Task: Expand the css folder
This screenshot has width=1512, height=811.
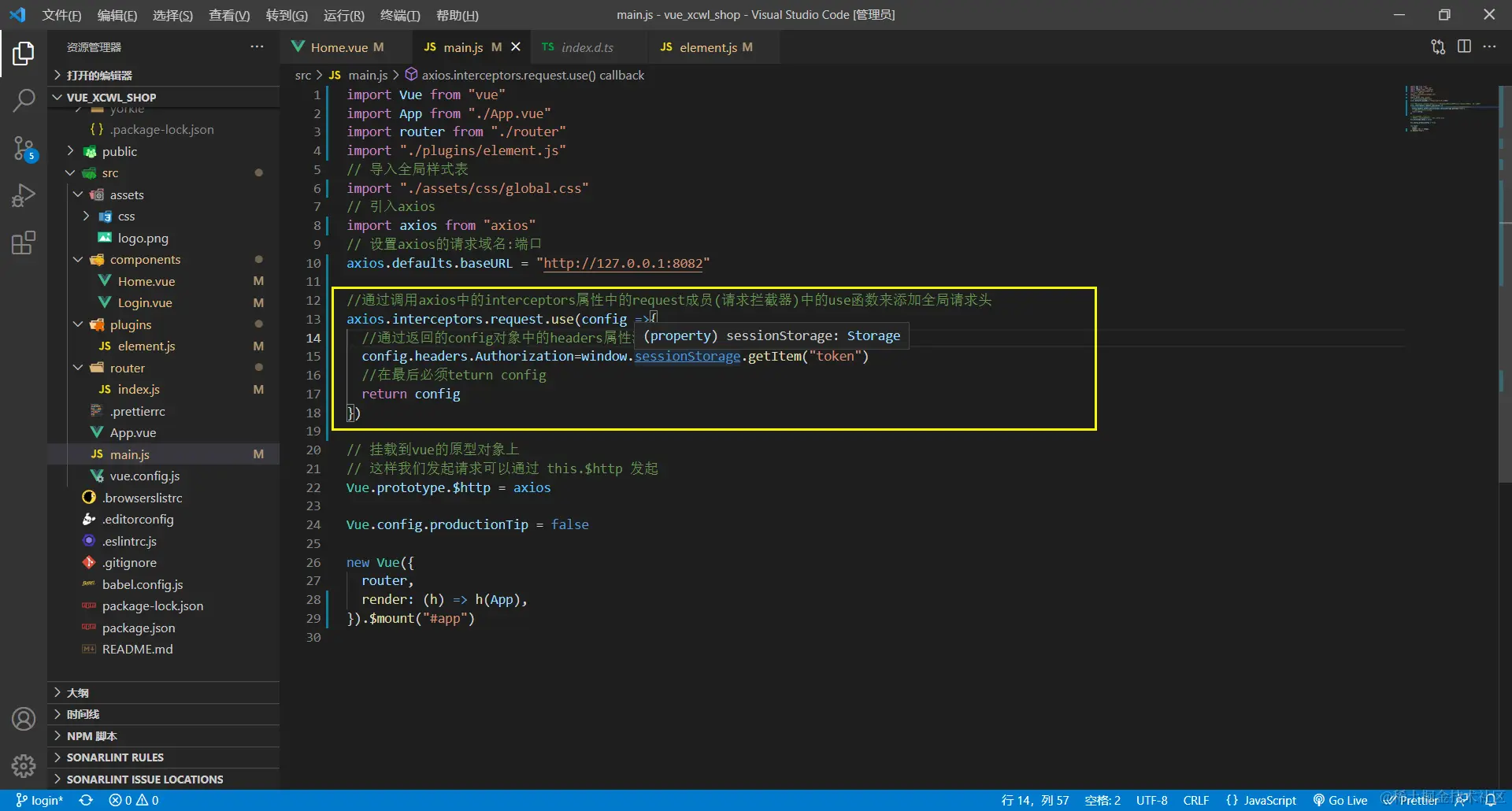Action: tap(126, 216)
